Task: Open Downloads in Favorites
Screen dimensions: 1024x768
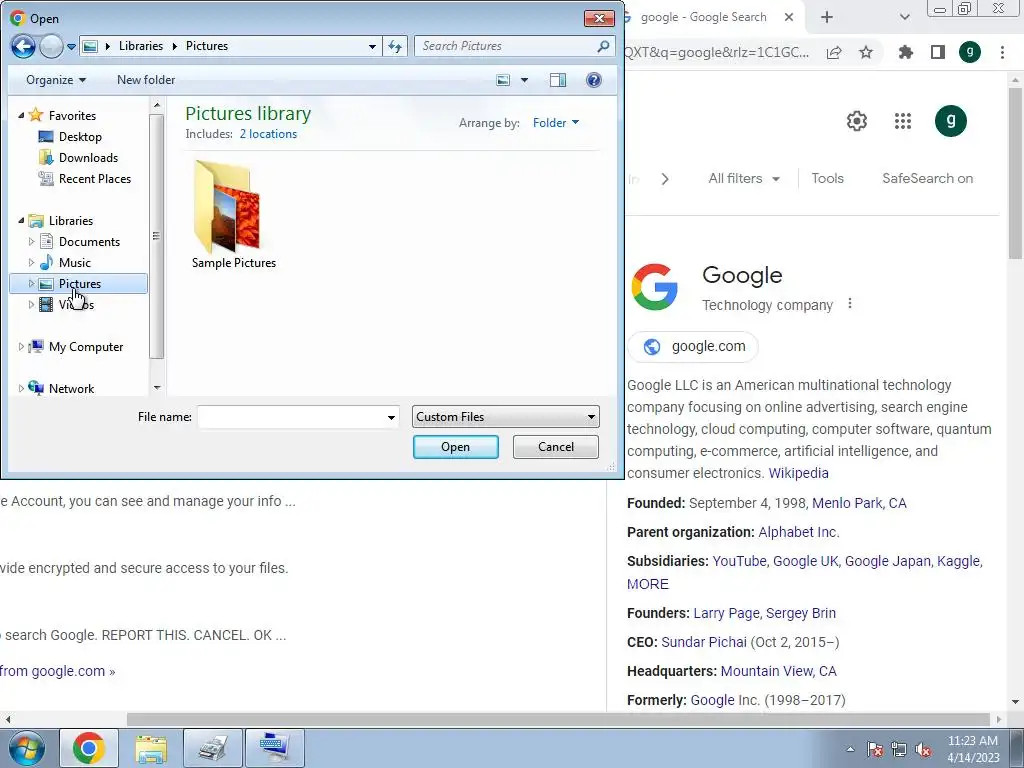Action: point(88,157)
